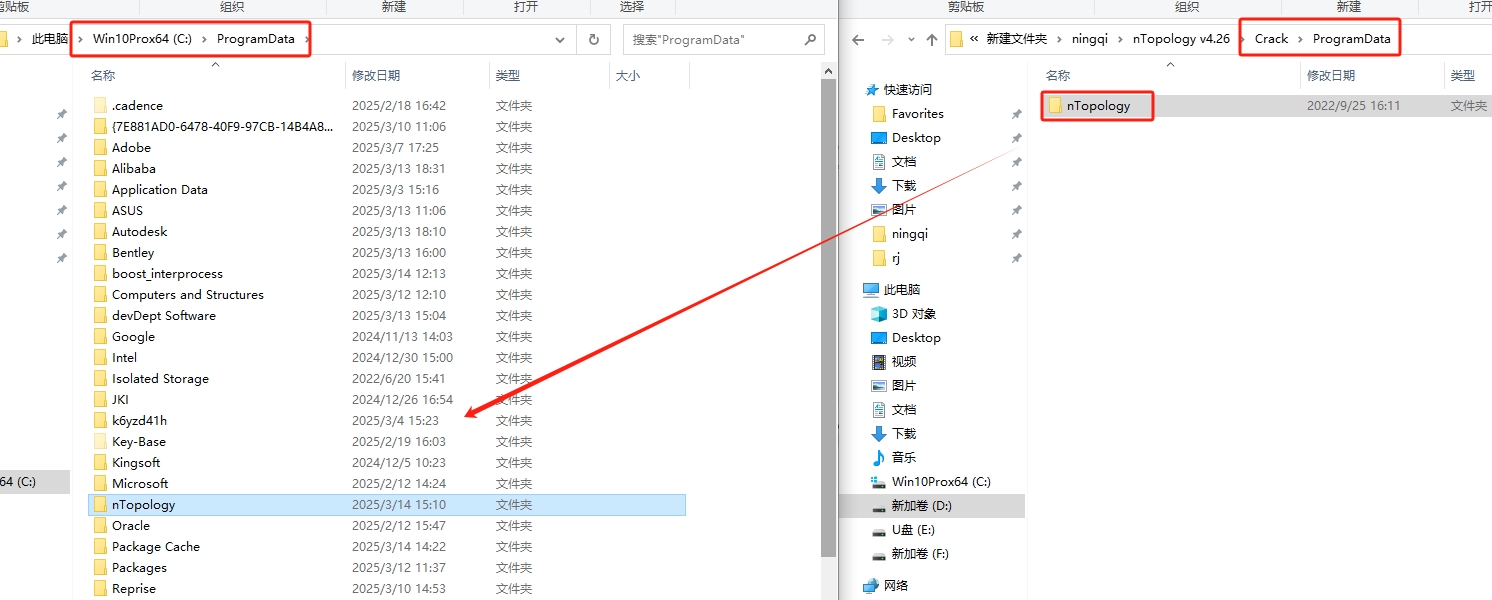Screen dimensions: 1492x600
Task: Select the devDept Software folder
Action: (163, 315)
